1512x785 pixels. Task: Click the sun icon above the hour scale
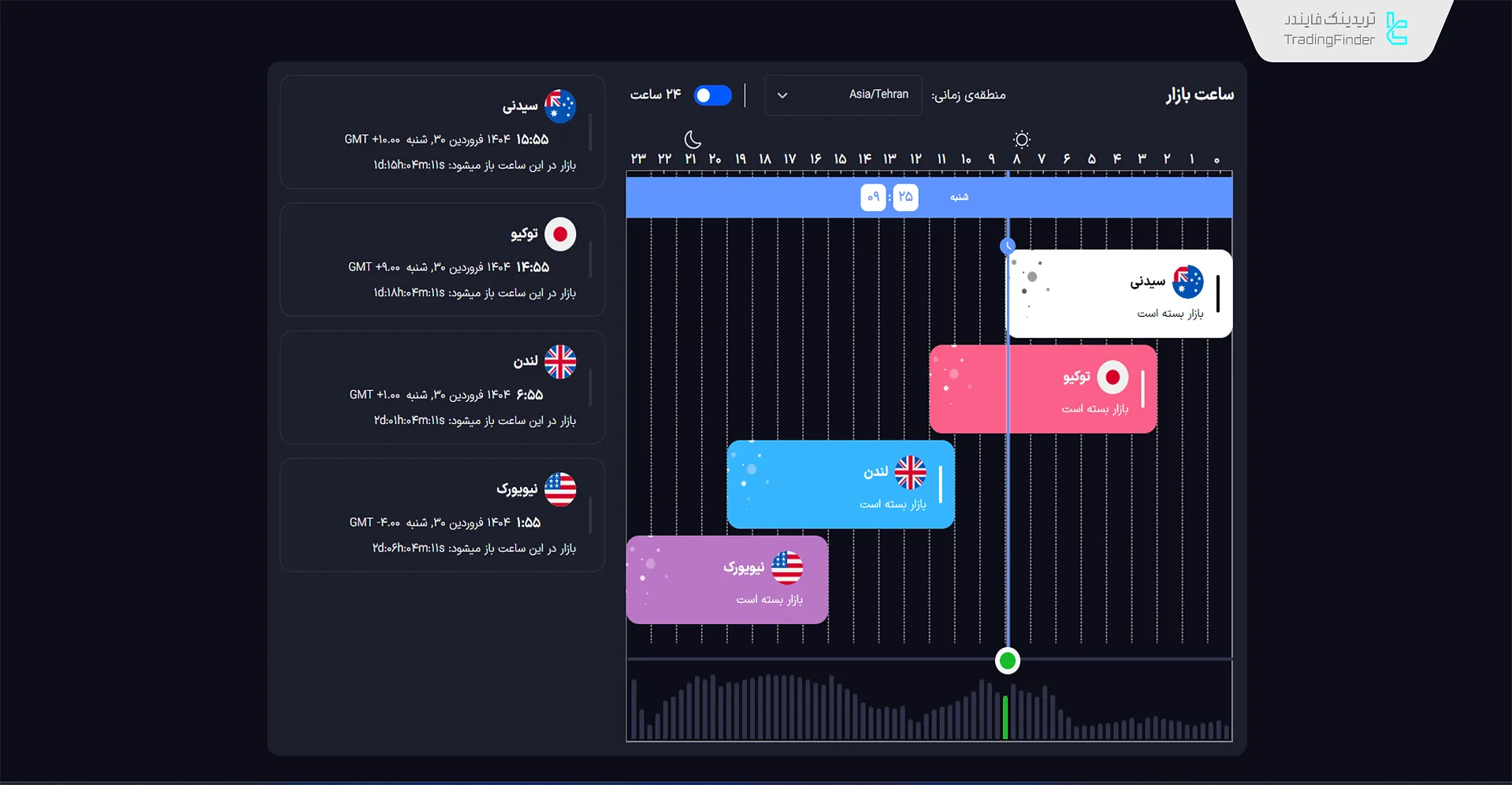pyautogui.click(x=1021, y=140)
